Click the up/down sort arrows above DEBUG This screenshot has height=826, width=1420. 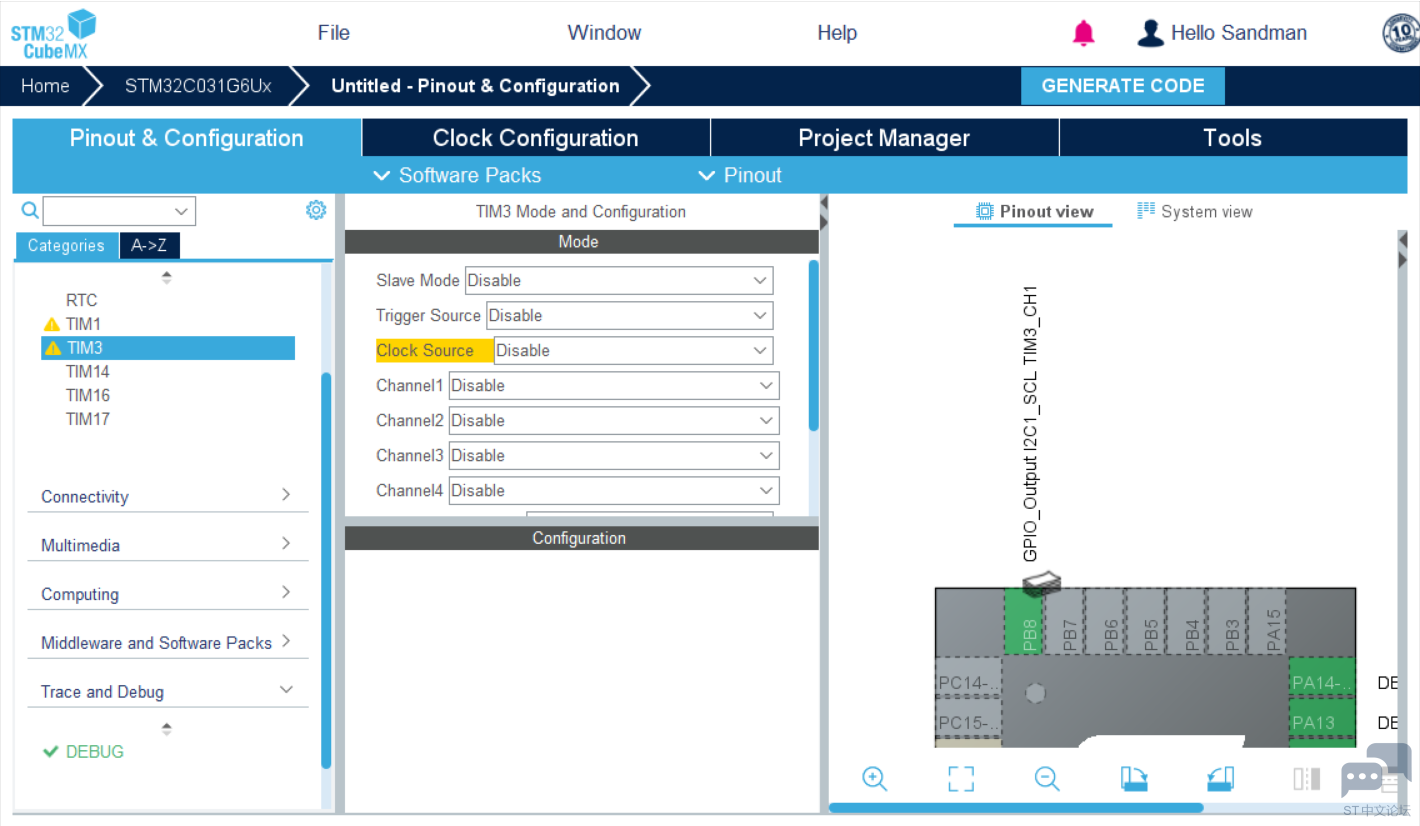(166, 729)
